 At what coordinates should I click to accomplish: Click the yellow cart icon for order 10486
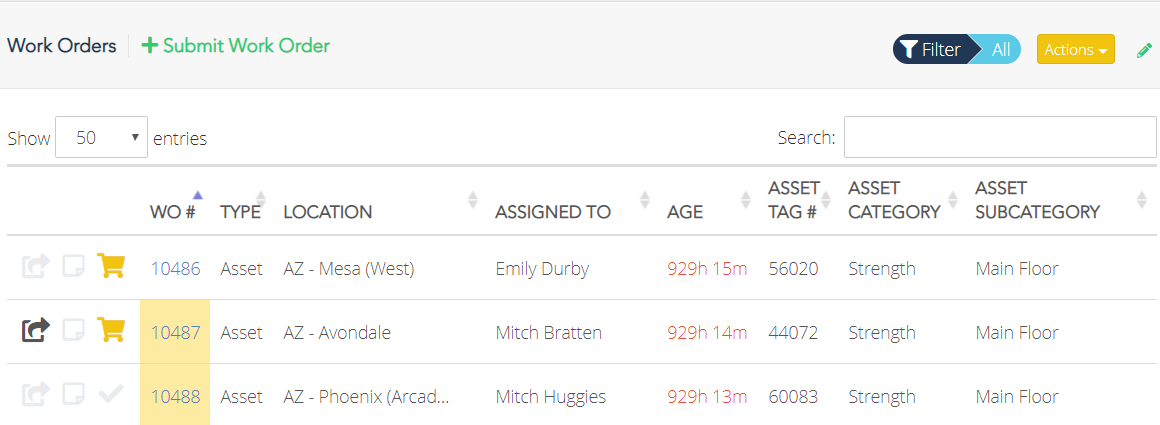tap(111, 266)
